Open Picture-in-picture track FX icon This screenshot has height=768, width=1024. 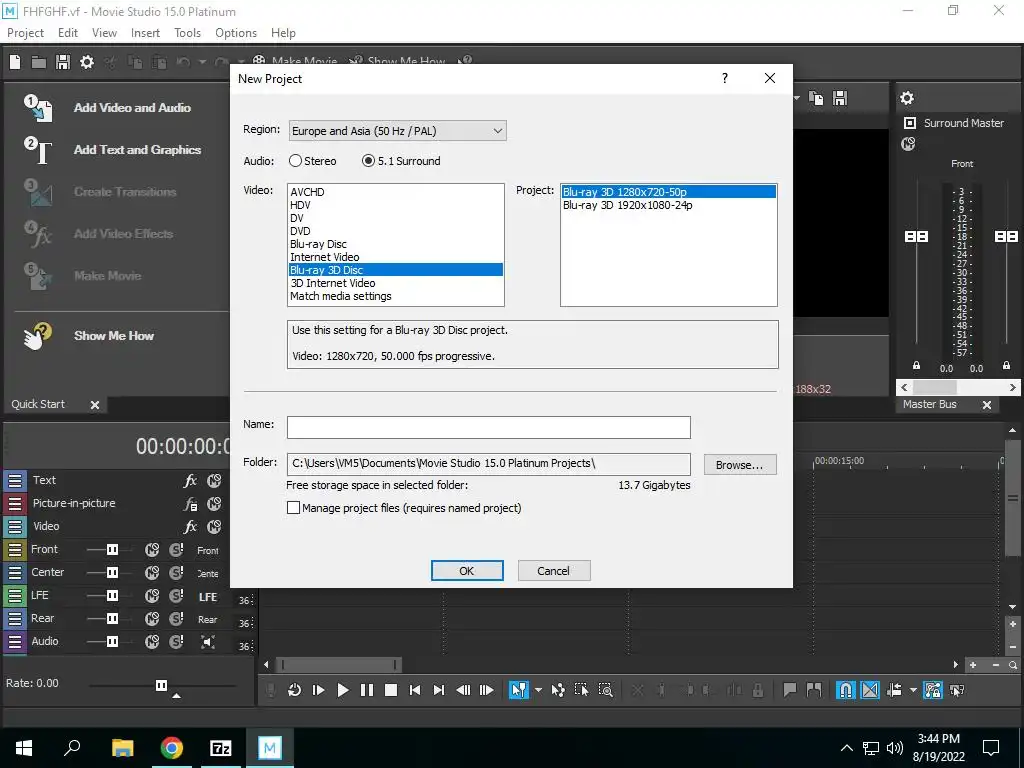point(190,504)
